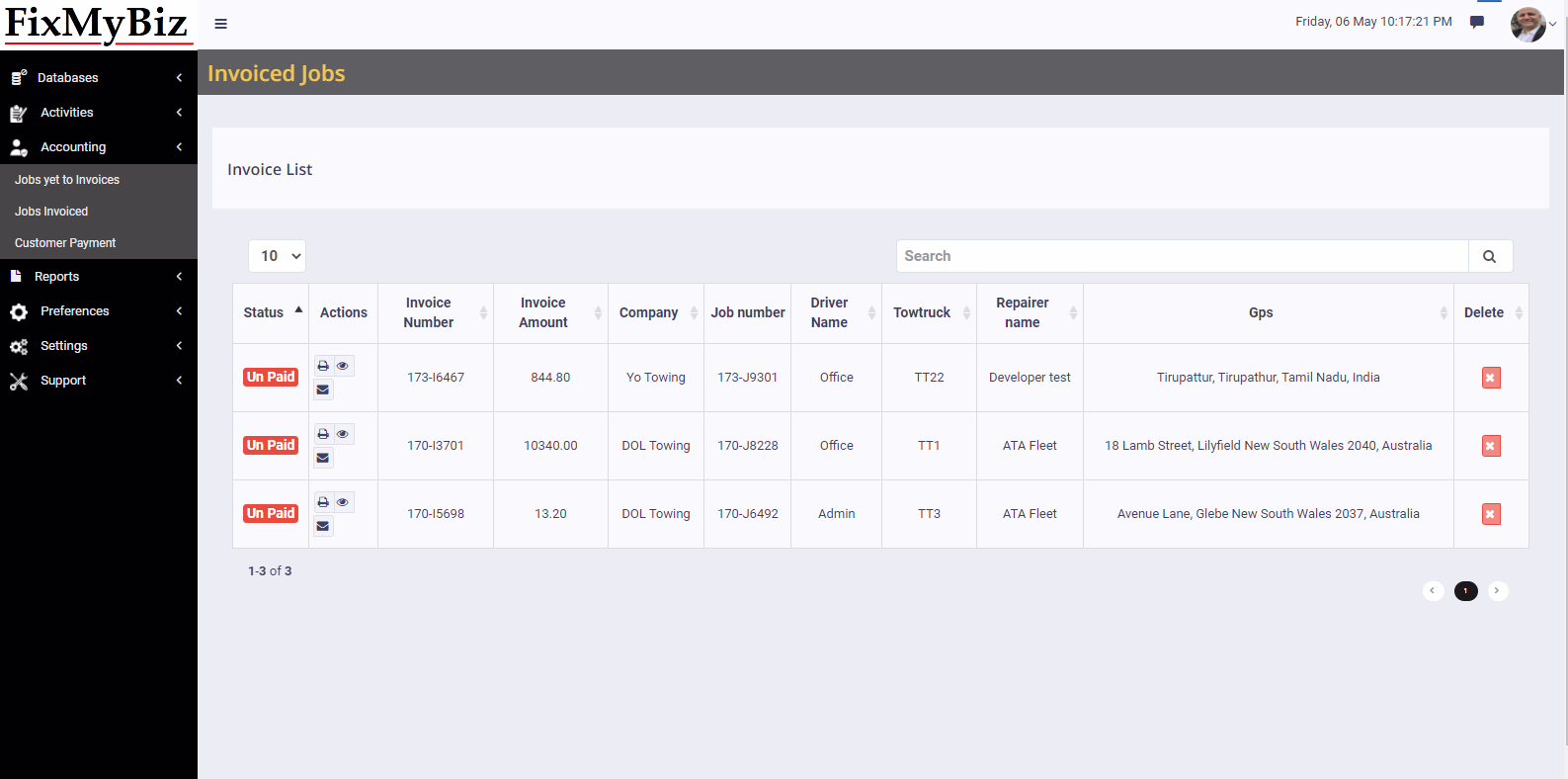Expand the Databases sidebar menu
Image resolution: width=1568 pixels, height=779 pixels.
pos(97,78)
